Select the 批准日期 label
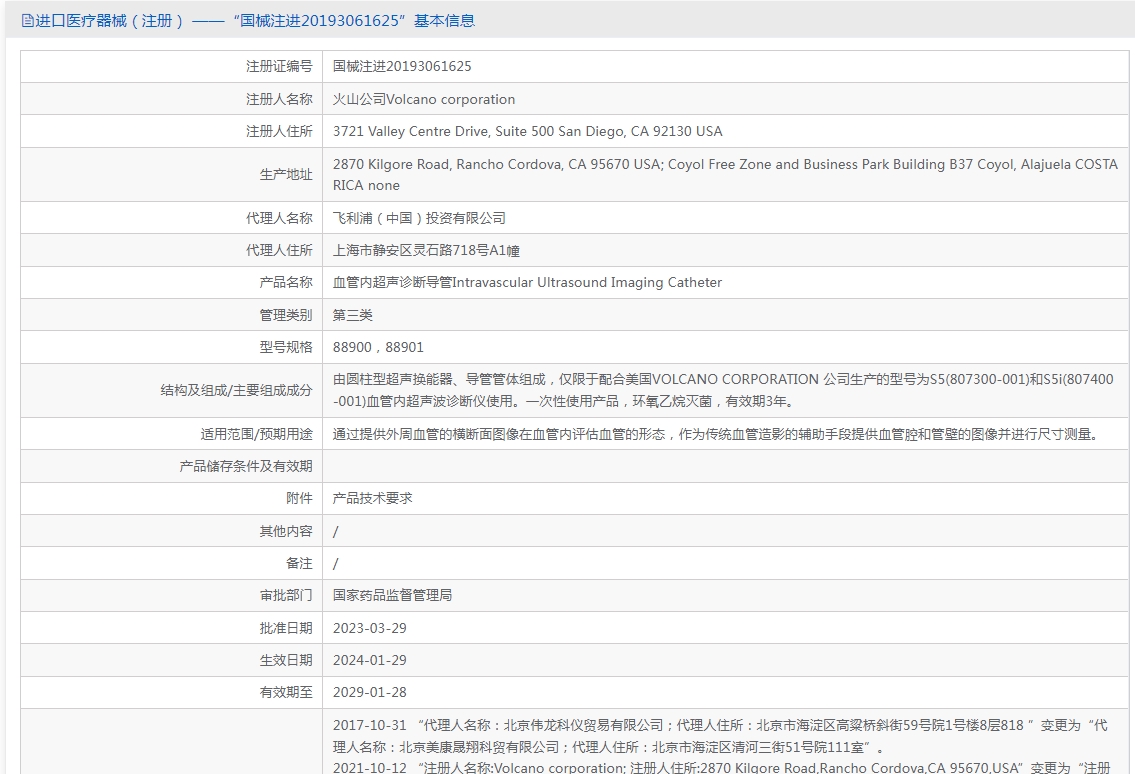 [x=286, y=628]
